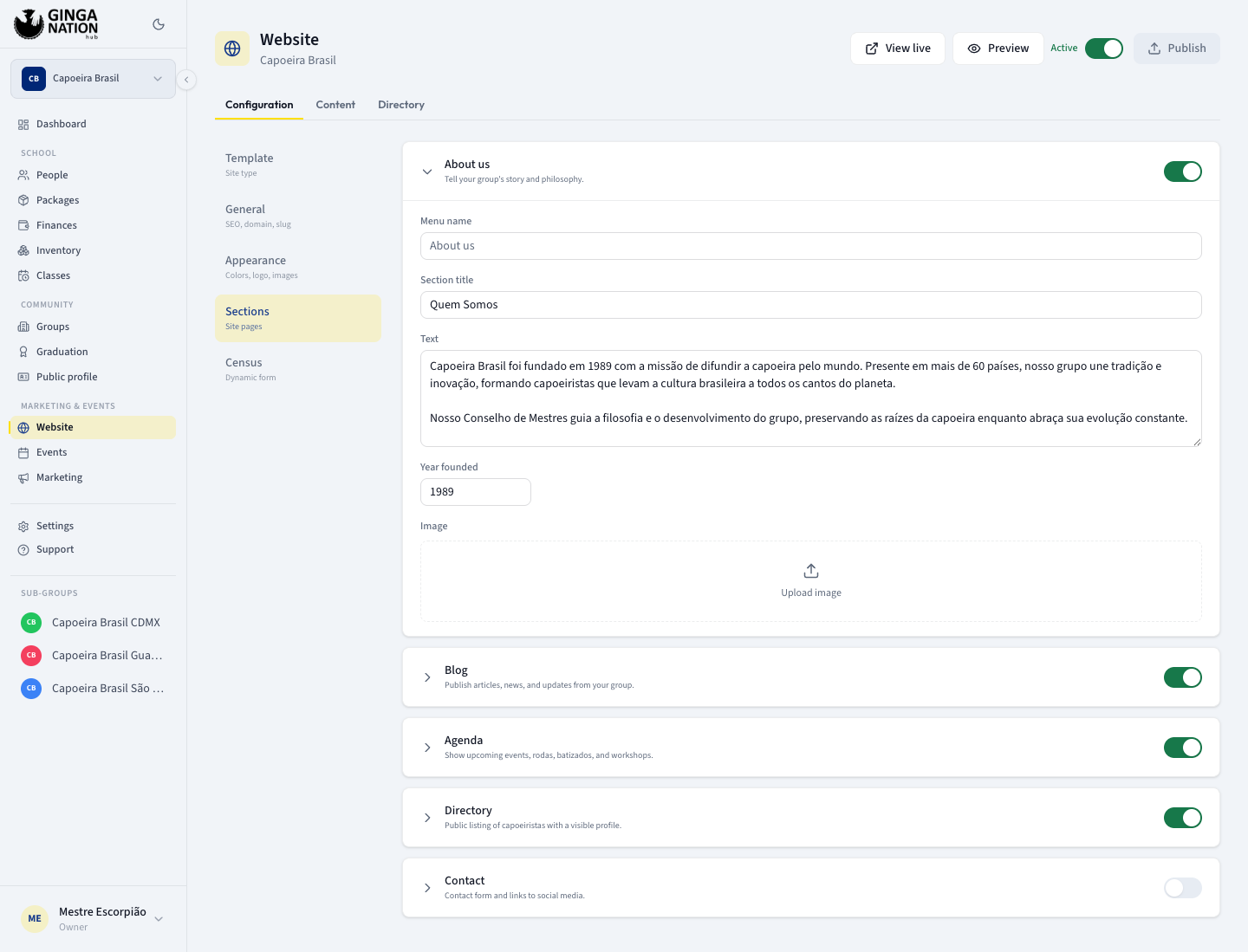Switch to the Content tab
This screenshot has width=1248, height=952.
click(335, 105)
